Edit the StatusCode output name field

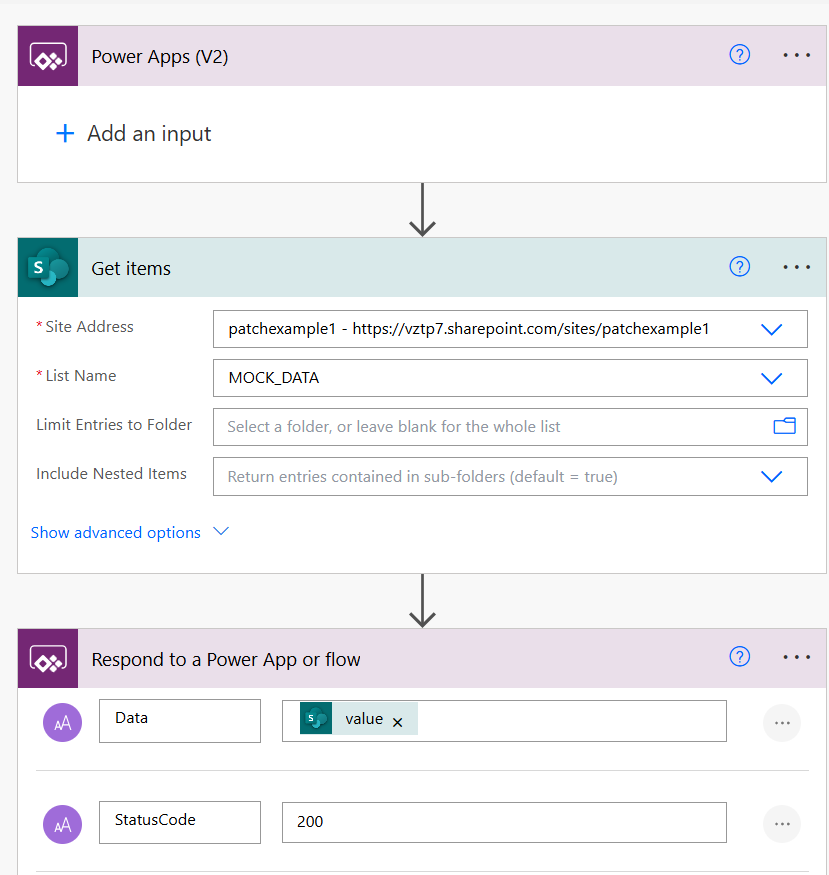tap(180, 823)
